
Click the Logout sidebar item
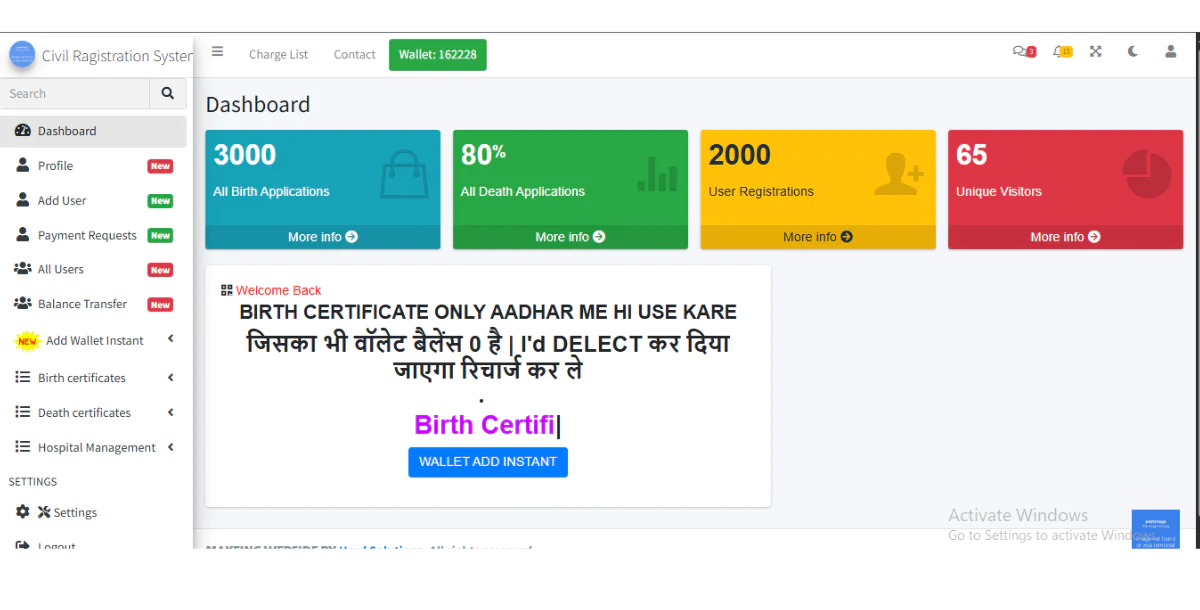pyautogui.click(x=93, y=545)
